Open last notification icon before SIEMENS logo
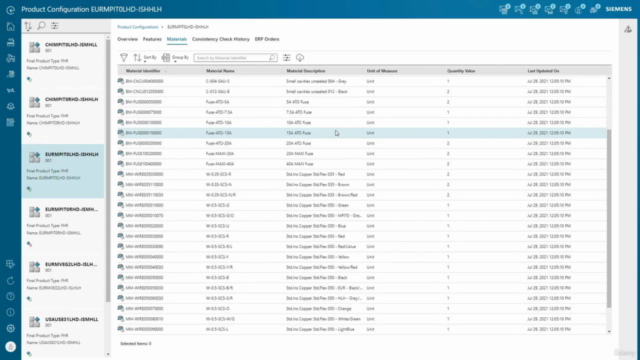640x360 pixels. point(595,9)
